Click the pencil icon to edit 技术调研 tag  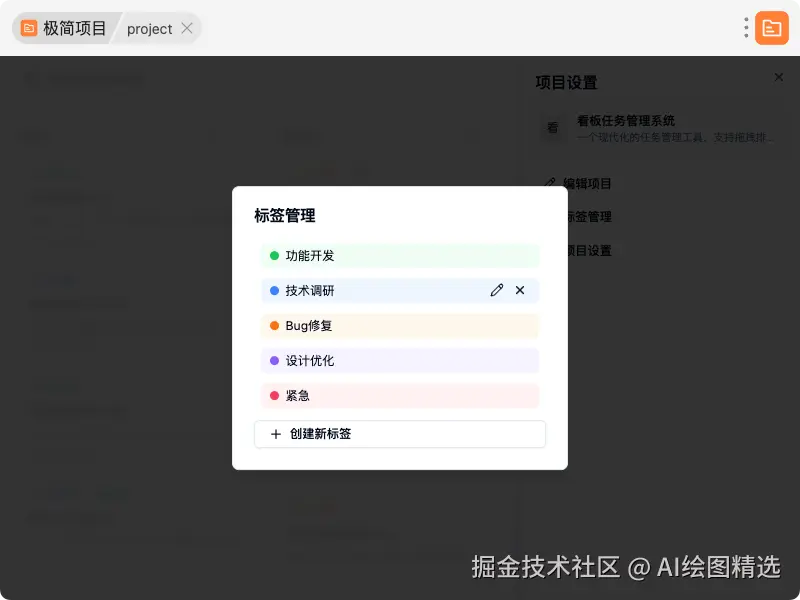click(497, 290)
